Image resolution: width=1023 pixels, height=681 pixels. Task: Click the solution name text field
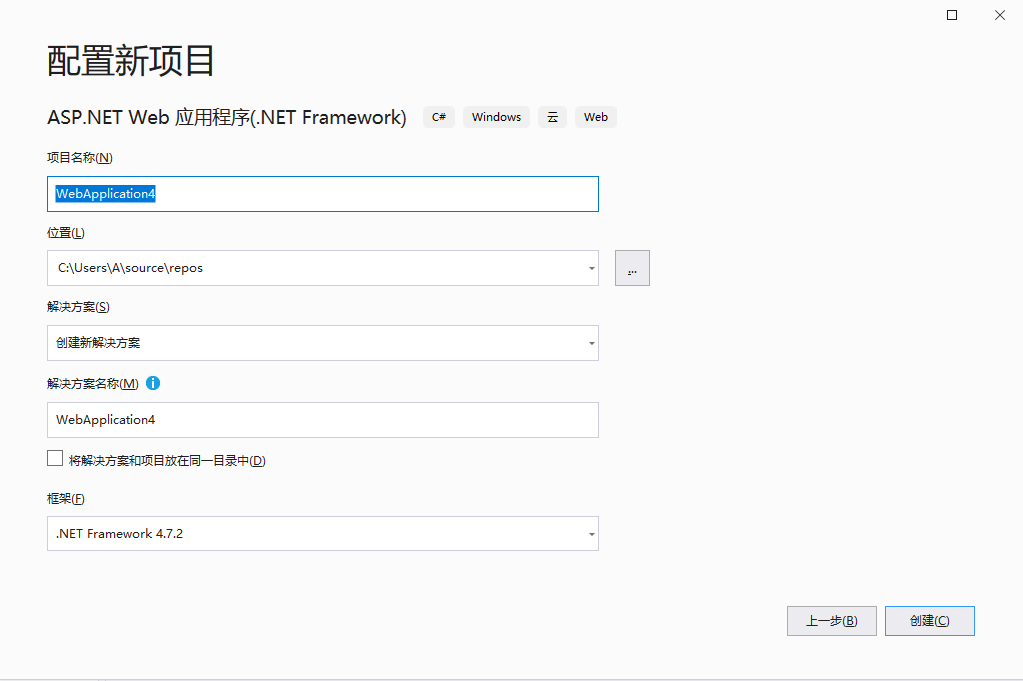[320, 419]
